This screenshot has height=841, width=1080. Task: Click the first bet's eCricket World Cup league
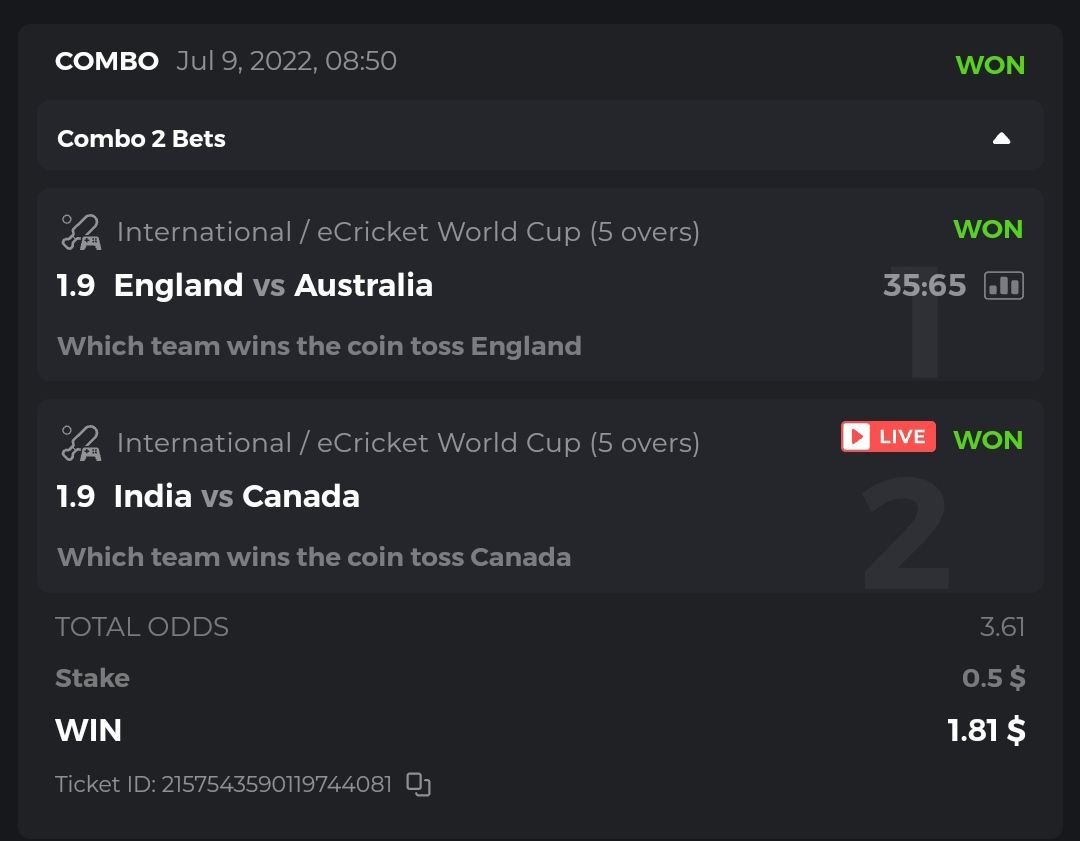click(408, 232)
